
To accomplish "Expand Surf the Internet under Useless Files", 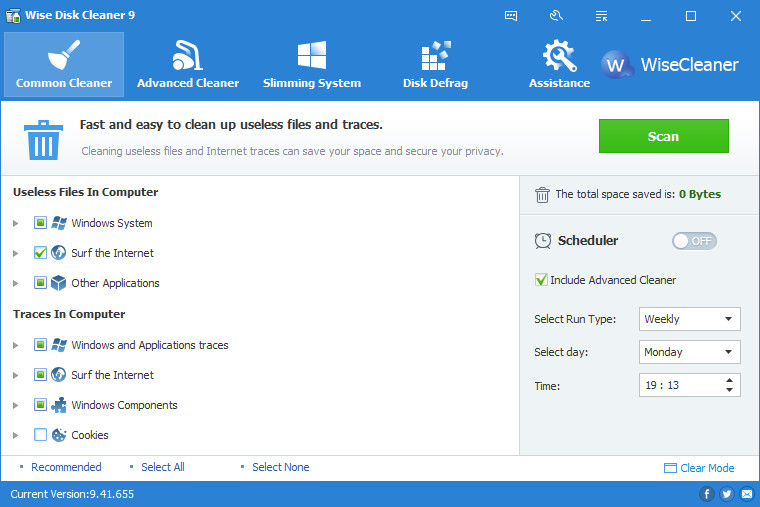I will (x=16, y=254).
